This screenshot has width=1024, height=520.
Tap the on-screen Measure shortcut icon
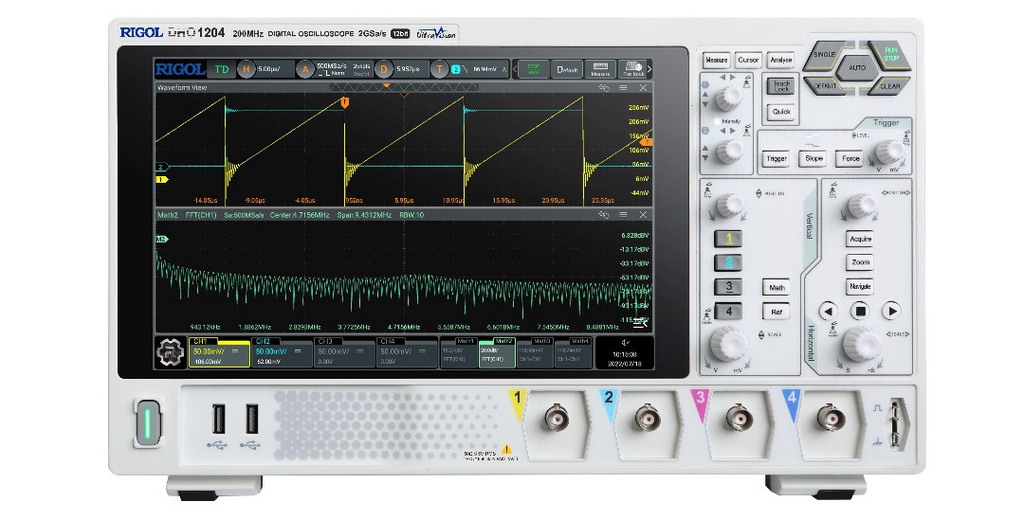click(x=600, y=69)
